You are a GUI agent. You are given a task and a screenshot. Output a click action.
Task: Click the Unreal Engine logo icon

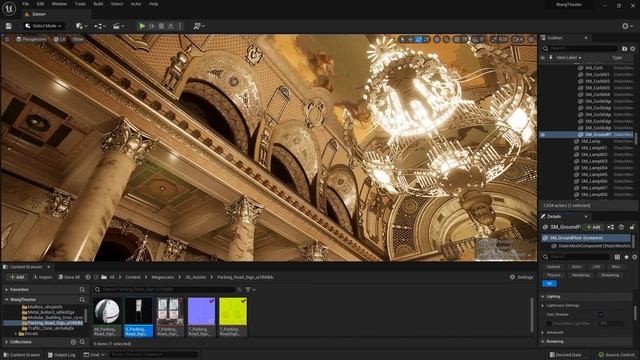point(9,9)
